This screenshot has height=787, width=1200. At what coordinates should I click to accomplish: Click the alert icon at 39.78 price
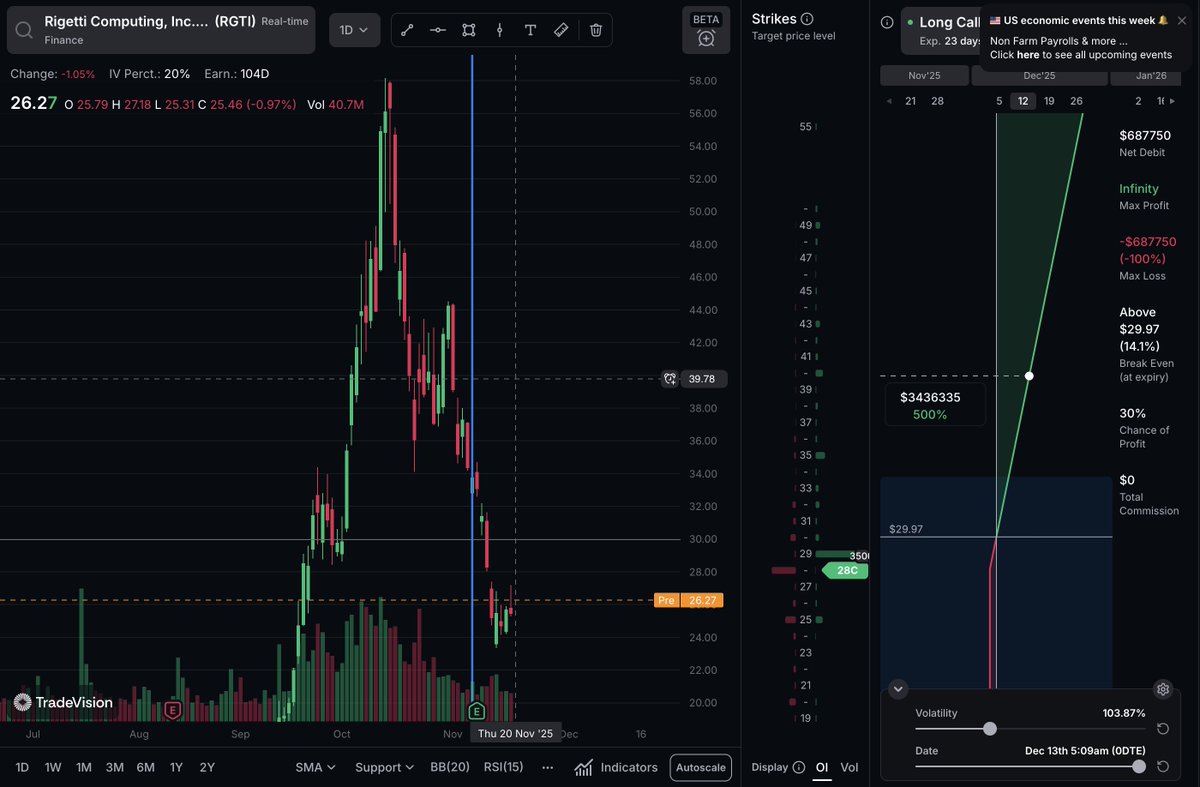click(669, 379)
